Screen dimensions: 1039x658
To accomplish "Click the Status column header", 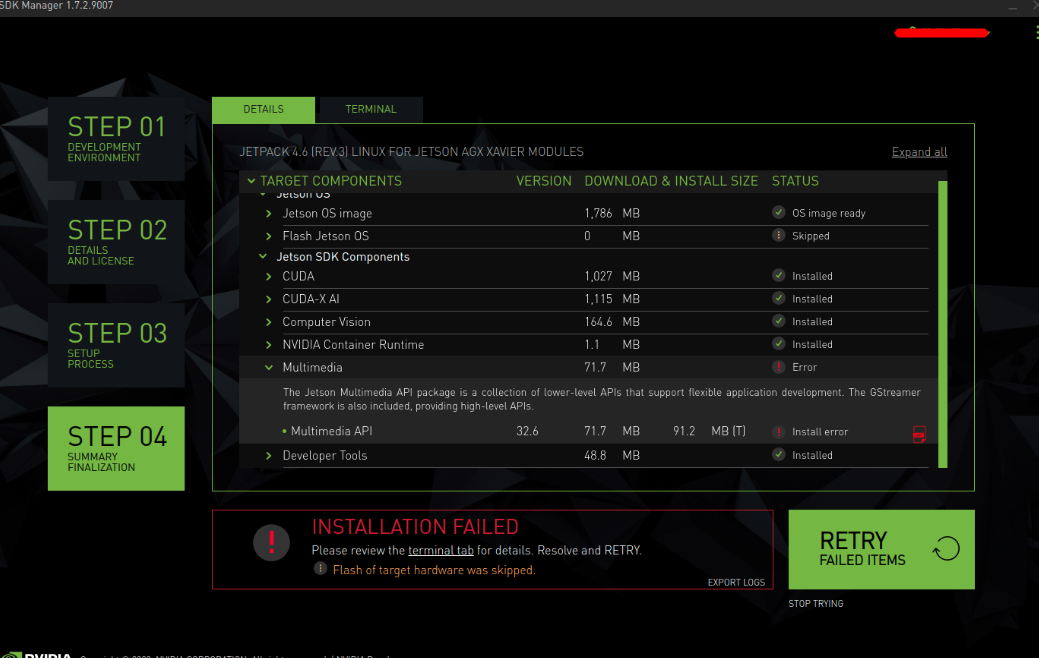I will [795, 181].
